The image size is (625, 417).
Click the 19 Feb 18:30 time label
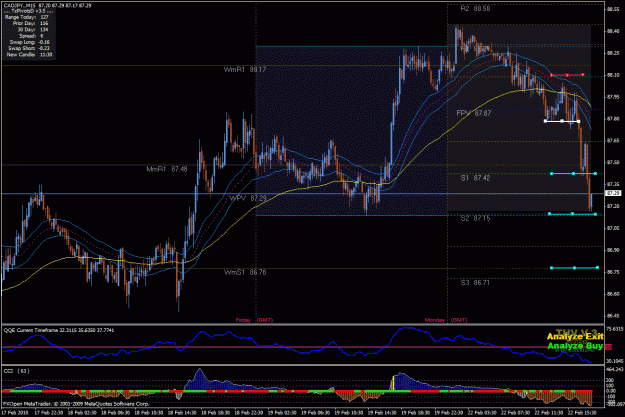pyautogui.click(x=415, y=413)
